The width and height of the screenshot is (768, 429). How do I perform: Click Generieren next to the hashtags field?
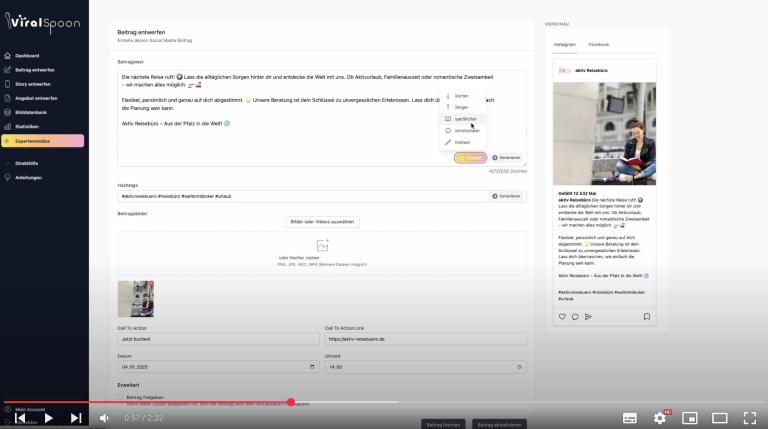[507, 196]
